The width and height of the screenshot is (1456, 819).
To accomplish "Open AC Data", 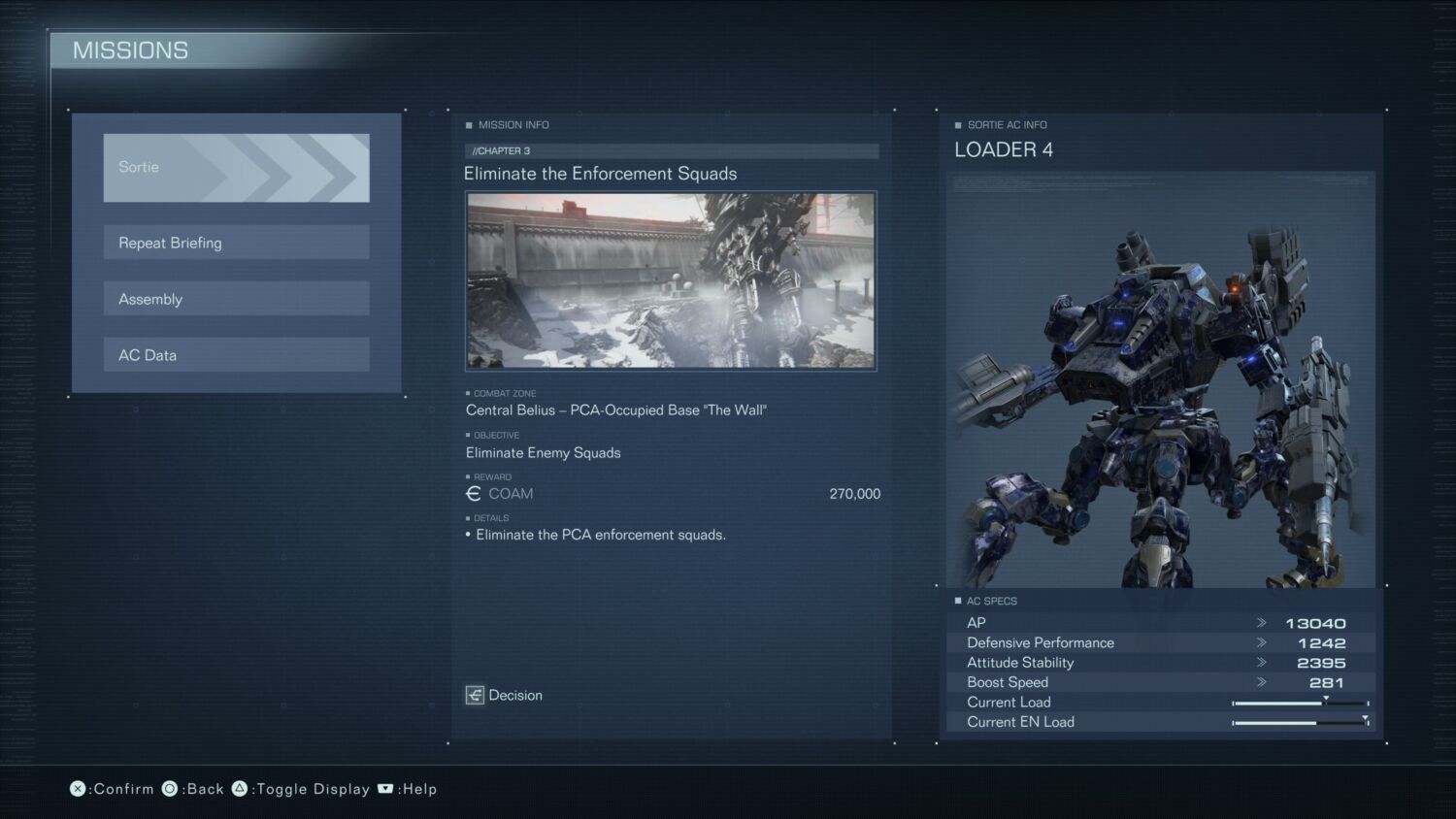I will tap(236, 355).
